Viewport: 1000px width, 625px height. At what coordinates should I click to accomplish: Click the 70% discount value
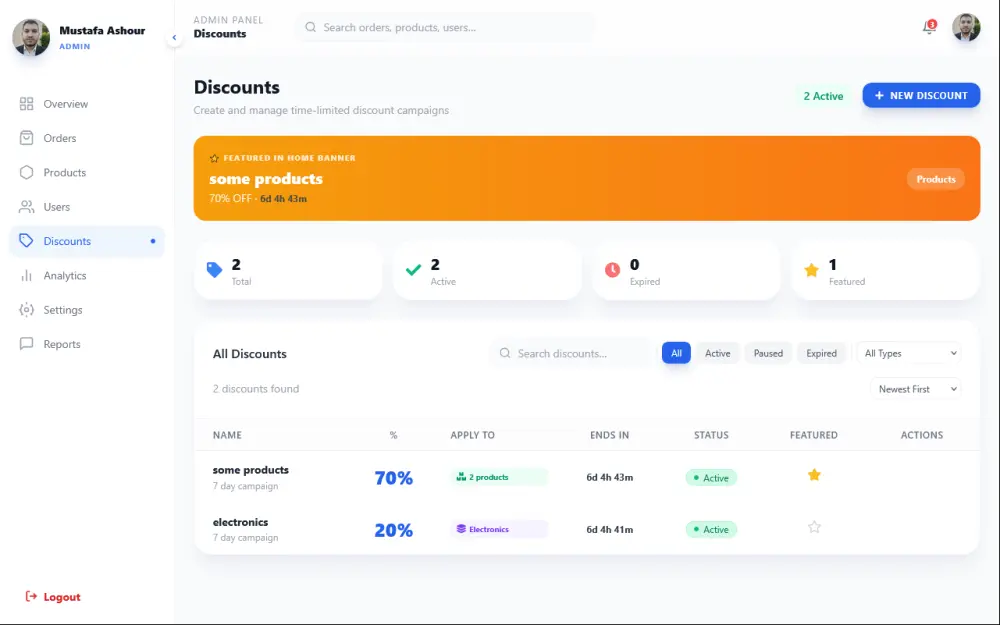pos(393,478)
